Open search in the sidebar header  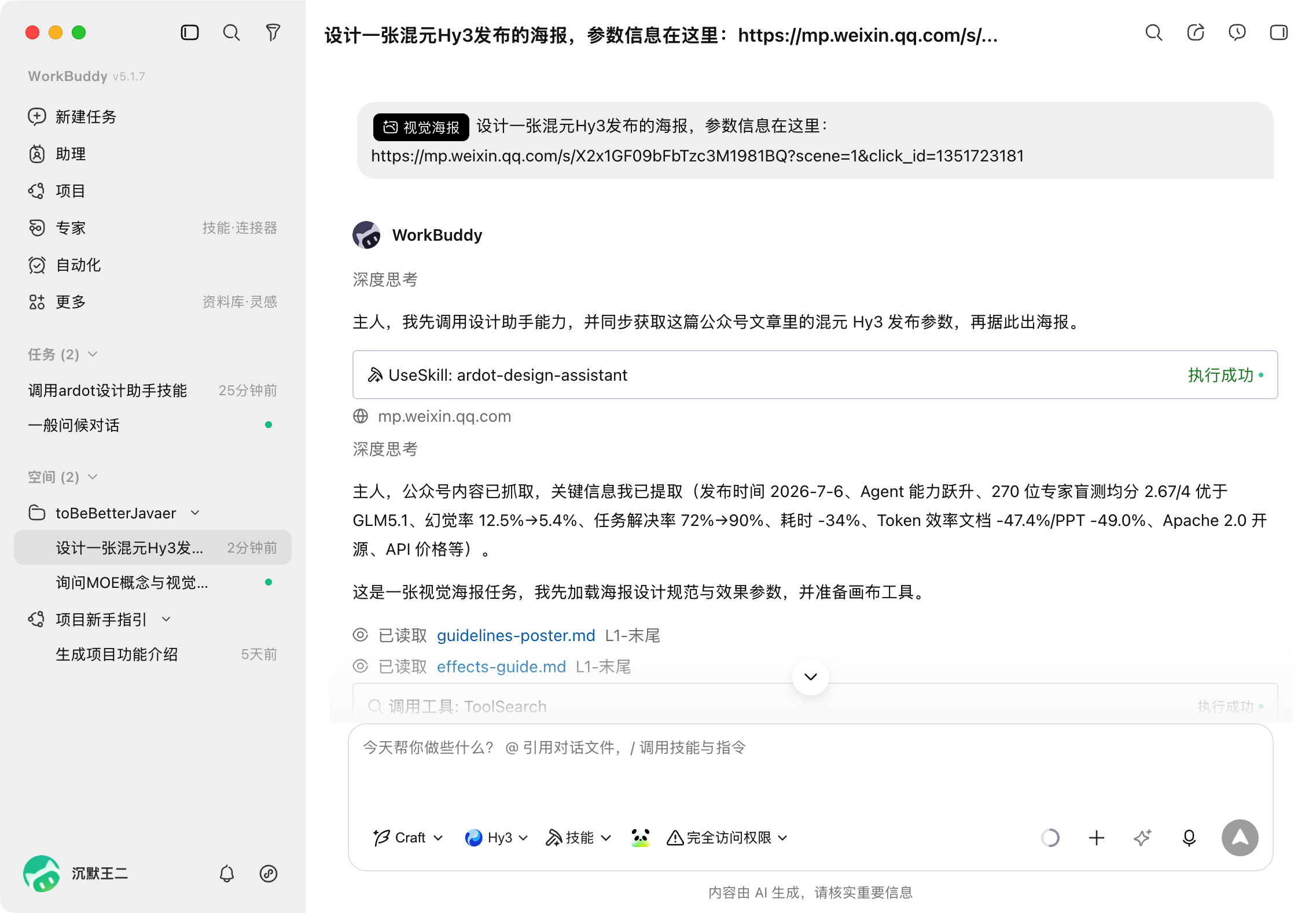pyautogui.click(x=231, y=32)
